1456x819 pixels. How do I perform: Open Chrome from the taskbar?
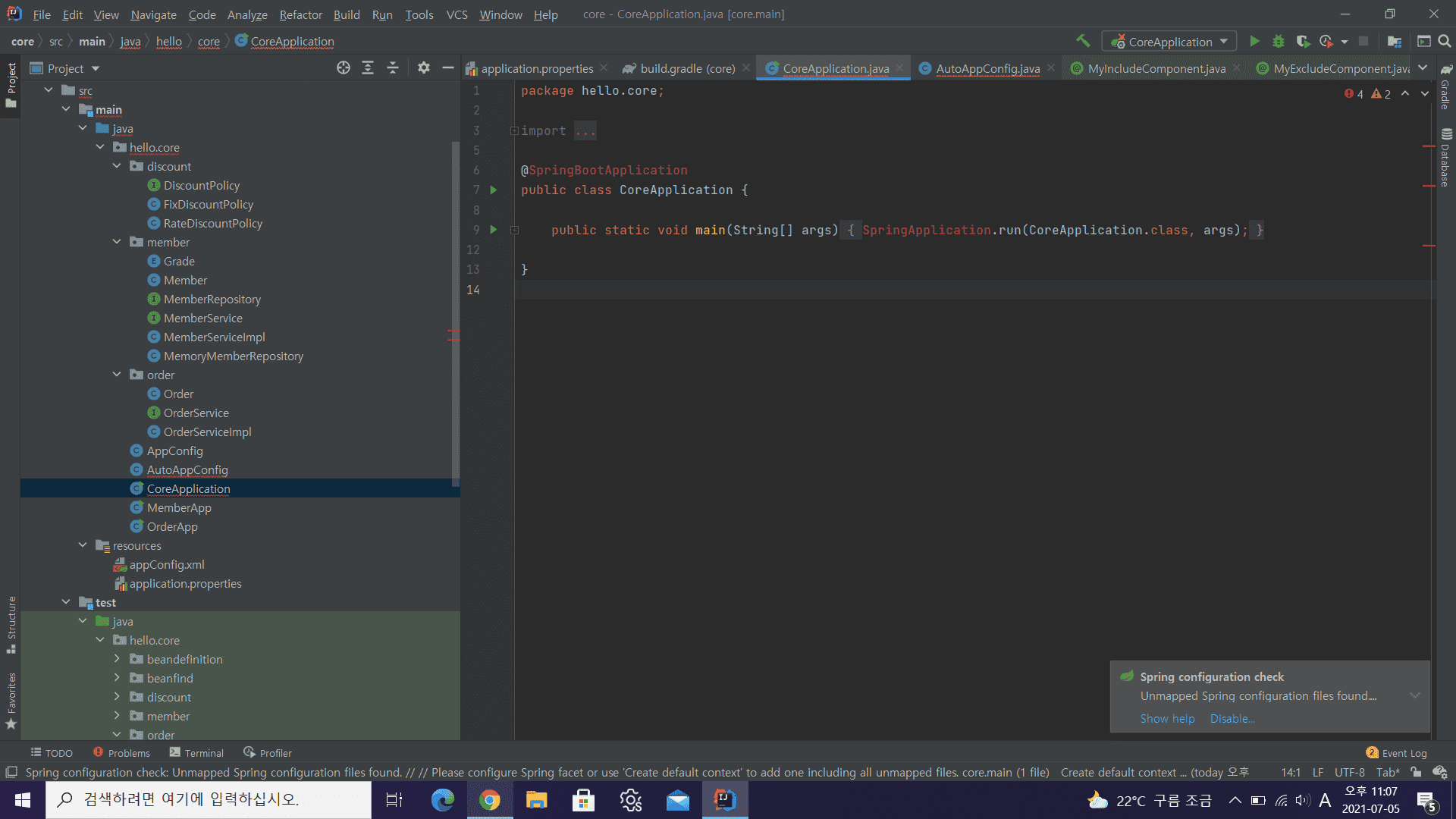coord(490,800)
